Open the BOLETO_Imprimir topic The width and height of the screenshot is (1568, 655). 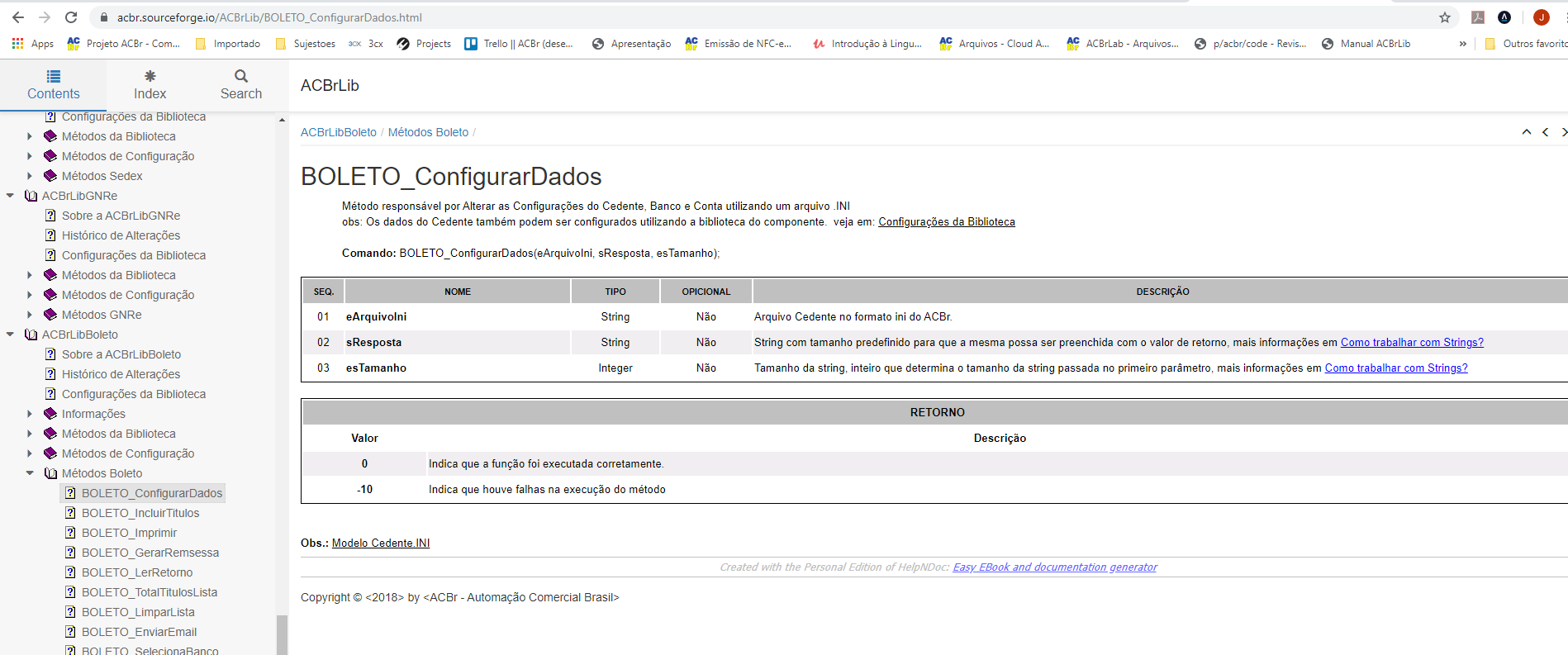pos(129,533)
